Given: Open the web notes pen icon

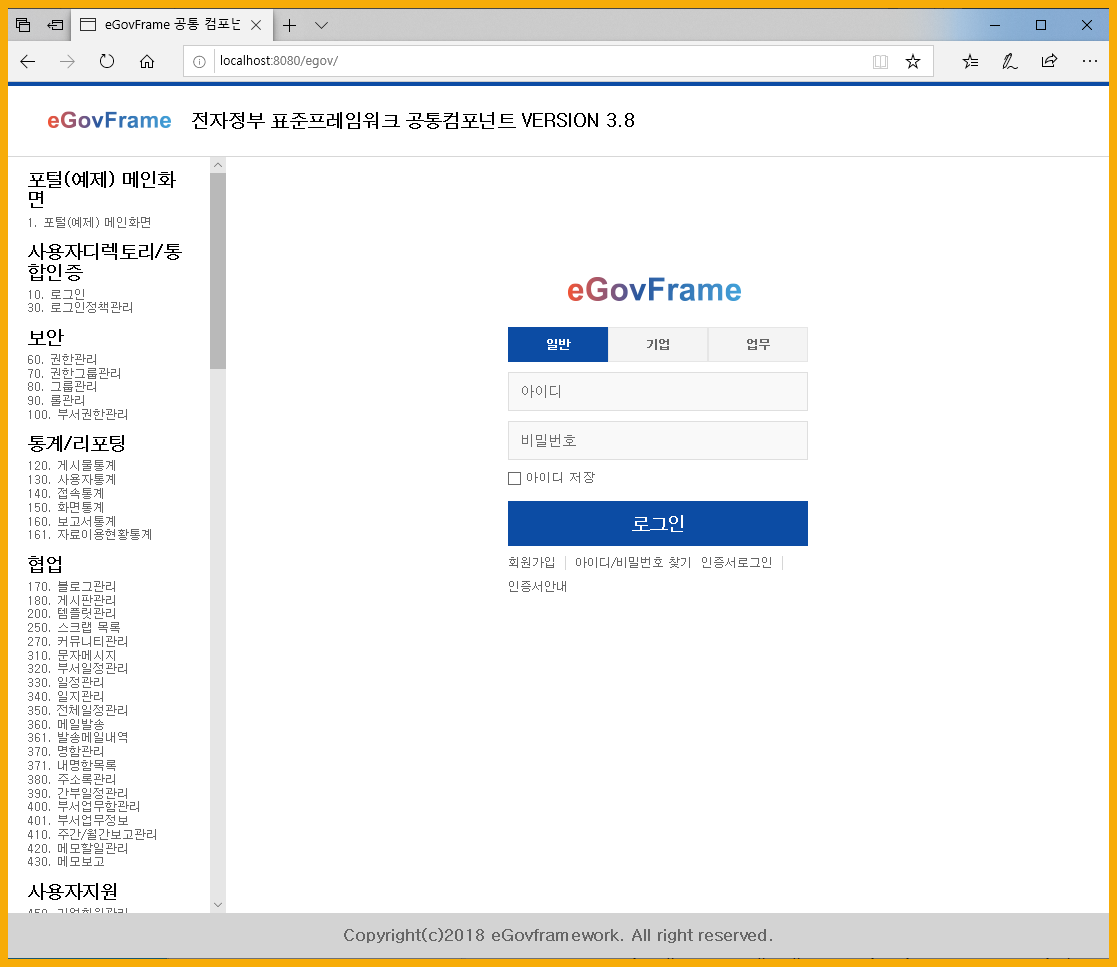Looking at the screenshot, I should (x=1009, y=62).
